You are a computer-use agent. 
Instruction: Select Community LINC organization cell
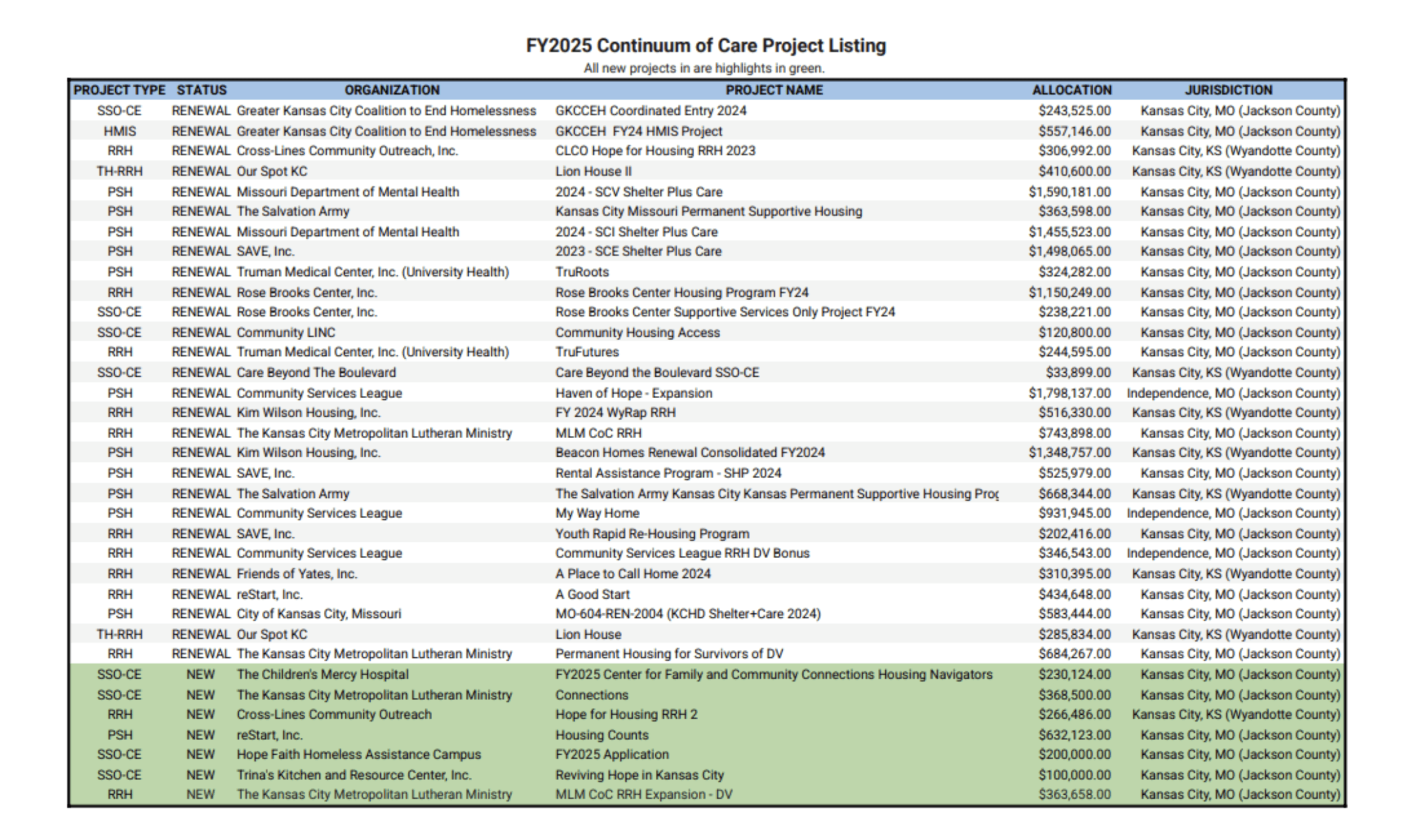286,333
